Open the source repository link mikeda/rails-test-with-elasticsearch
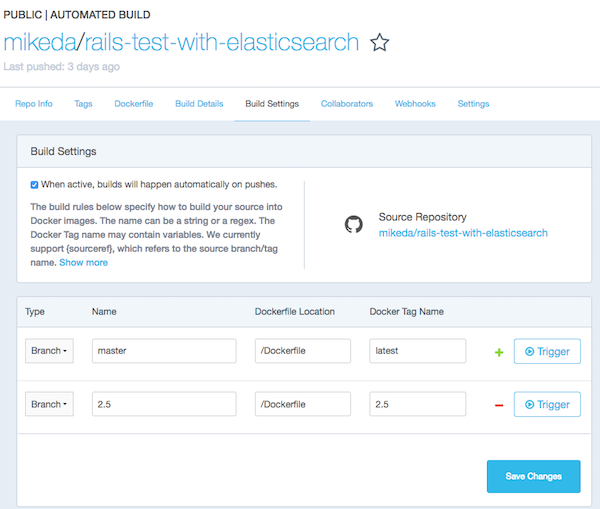 point(463,233)
